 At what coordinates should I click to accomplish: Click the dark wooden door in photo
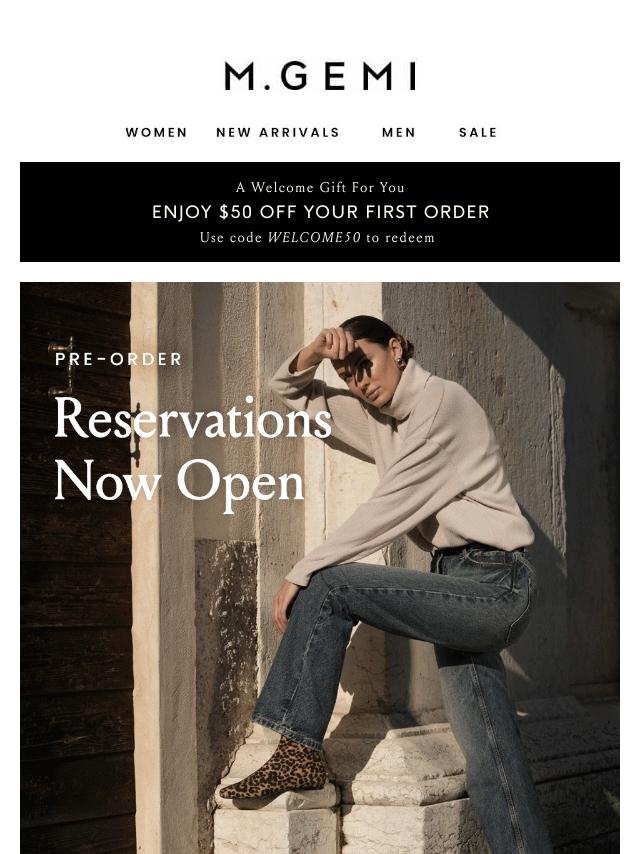76,568
